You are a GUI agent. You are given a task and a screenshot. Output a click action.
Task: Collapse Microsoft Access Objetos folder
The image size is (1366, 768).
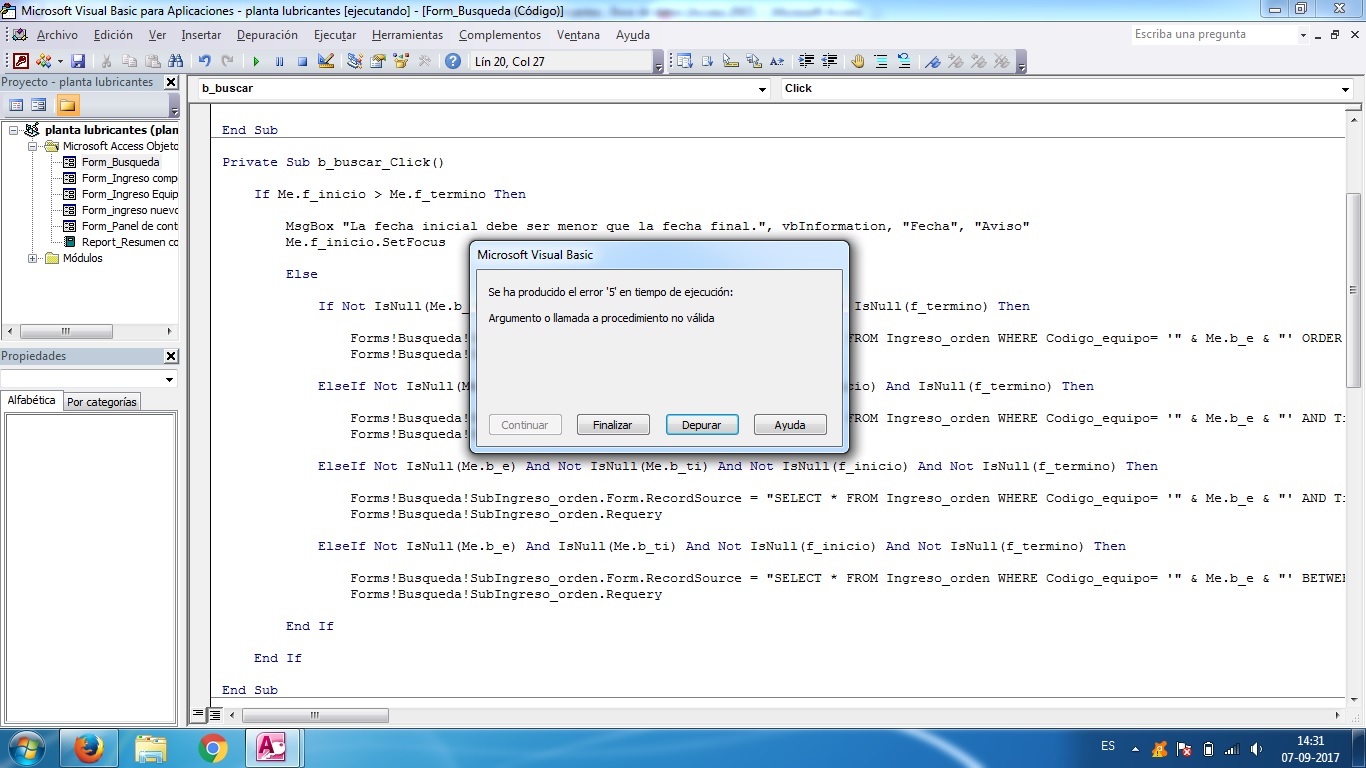(x=33, y=146)
